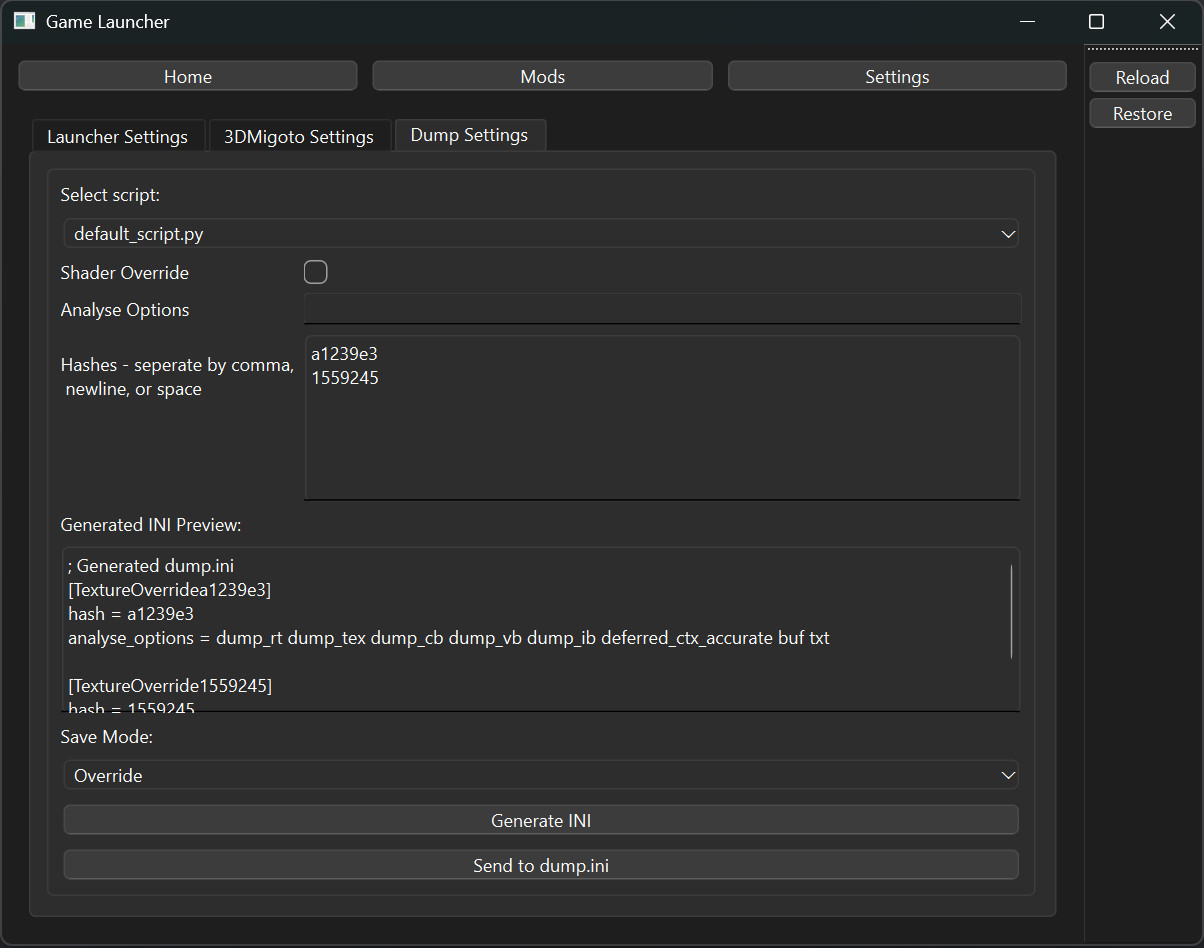Screen dimensions: 1204x948
Task: Open the 3DMigoto Settings tab
Action: click(298, 136)
